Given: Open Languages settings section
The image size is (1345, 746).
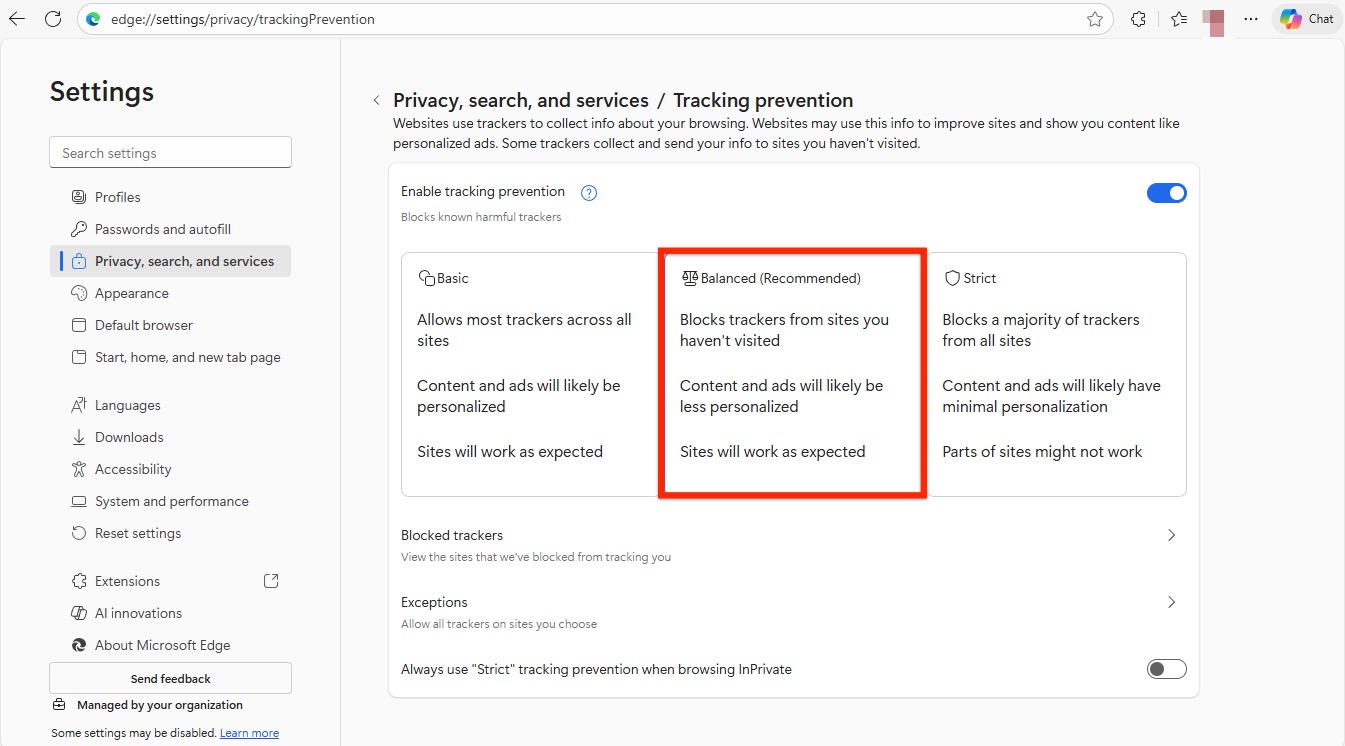Looking at the screenshot, I should click(170, 405).
